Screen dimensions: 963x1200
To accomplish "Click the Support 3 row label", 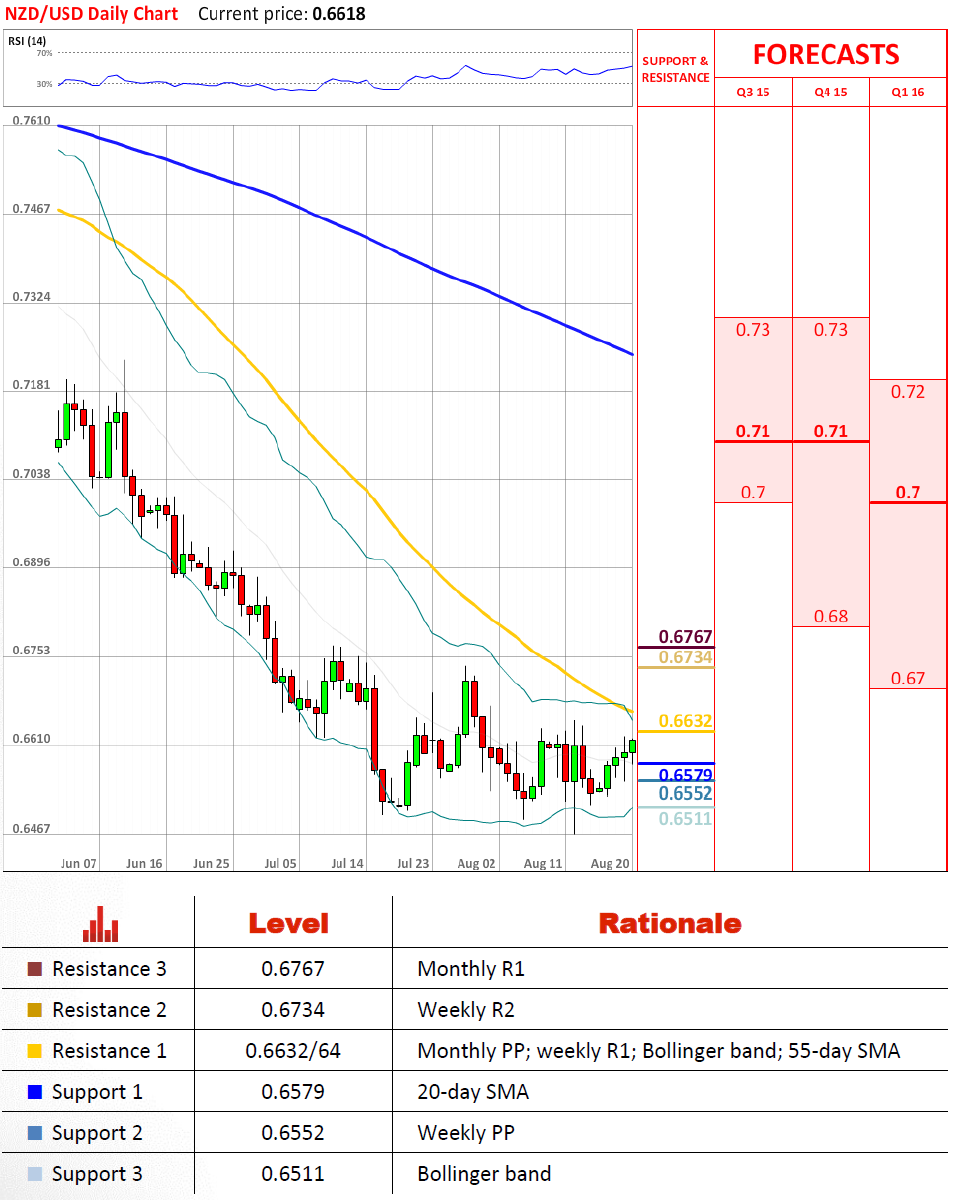I will [97, 1174].
